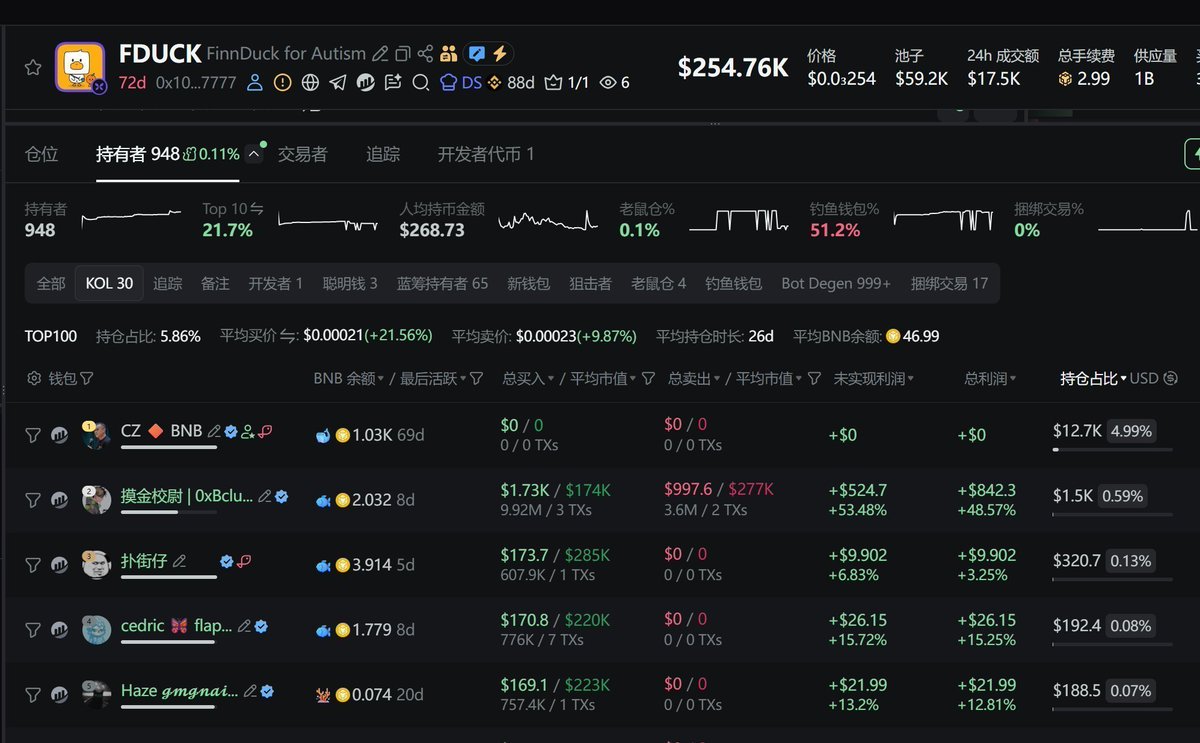
Task: Open the 扑街仔 wallet avatar
Action: [96, 564]
